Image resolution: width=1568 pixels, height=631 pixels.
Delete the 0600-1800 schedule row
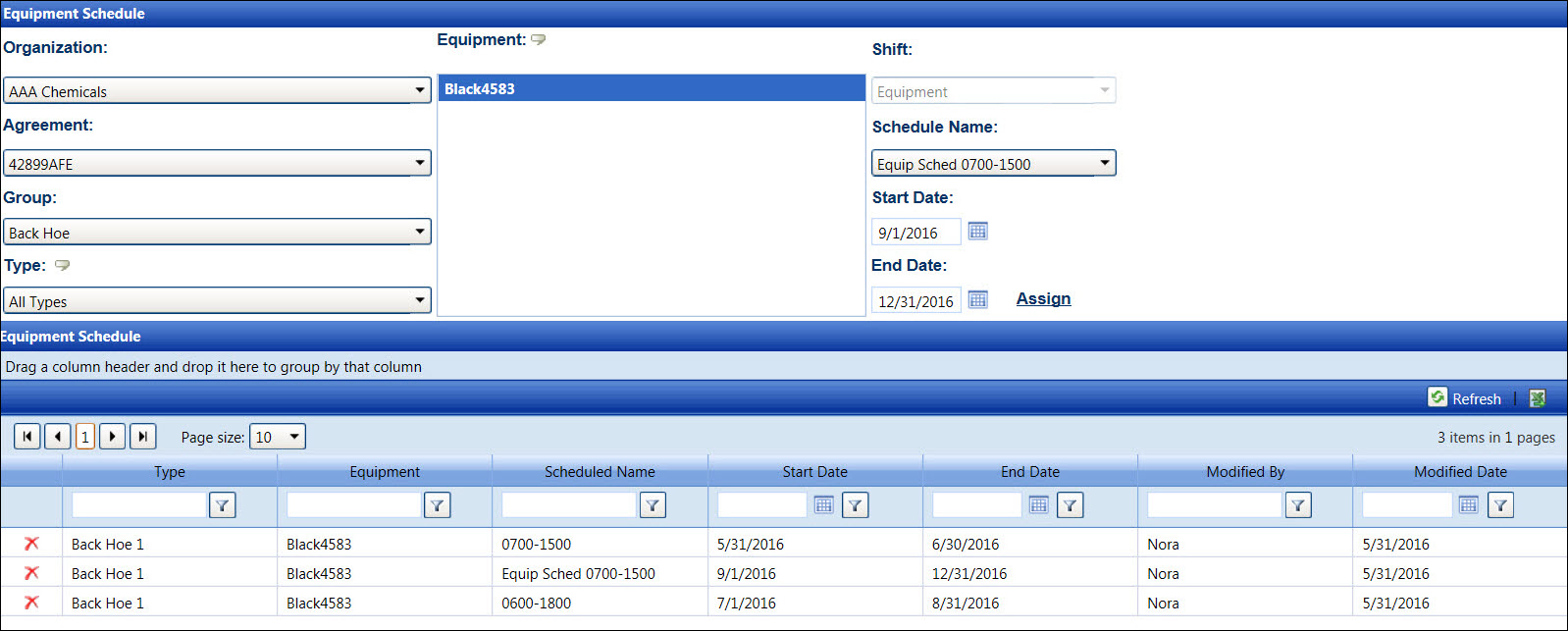[x=31, y=603]
